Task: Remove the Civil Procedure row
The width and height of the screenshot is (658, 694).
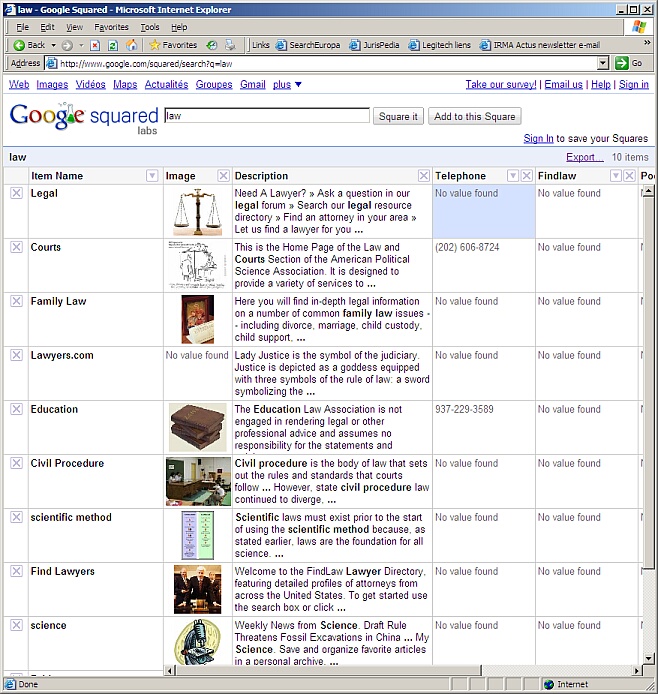Action: [x=16, y=463]
